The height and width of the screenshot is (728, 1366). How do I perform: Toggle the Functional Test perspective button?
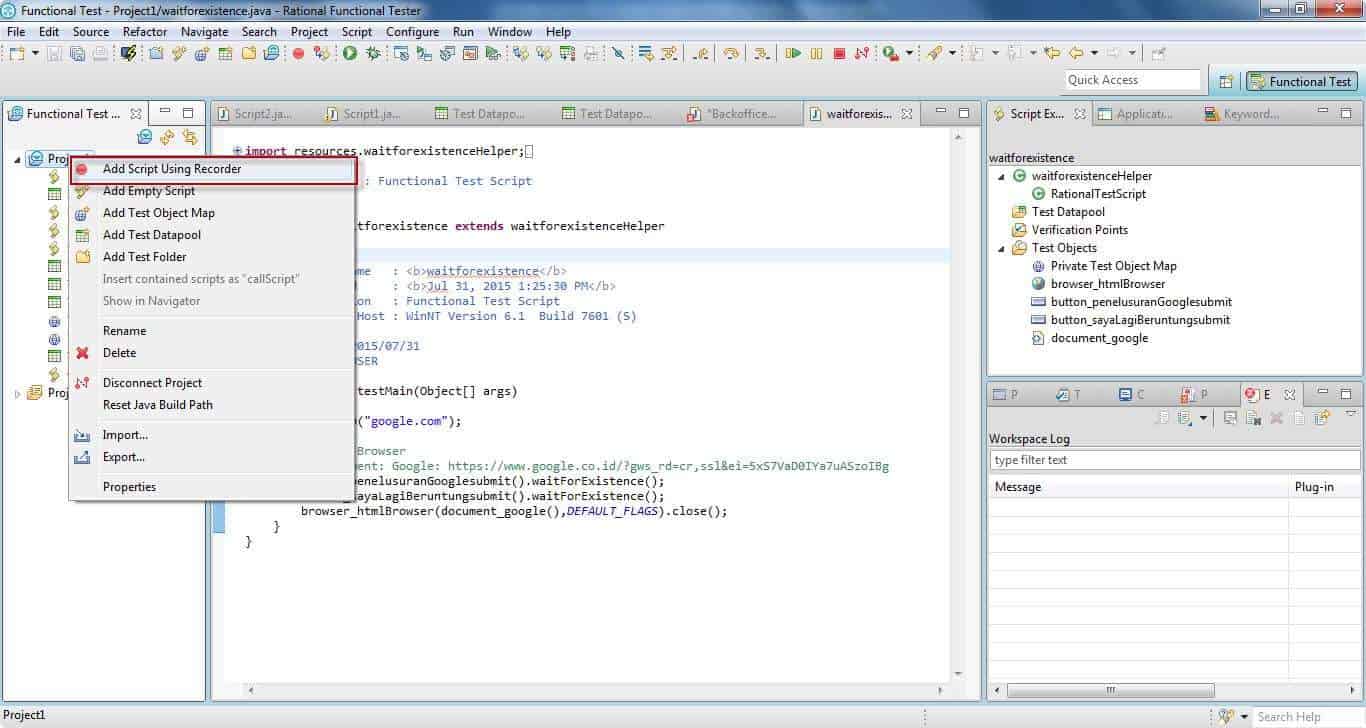(x=1301, y=82)
